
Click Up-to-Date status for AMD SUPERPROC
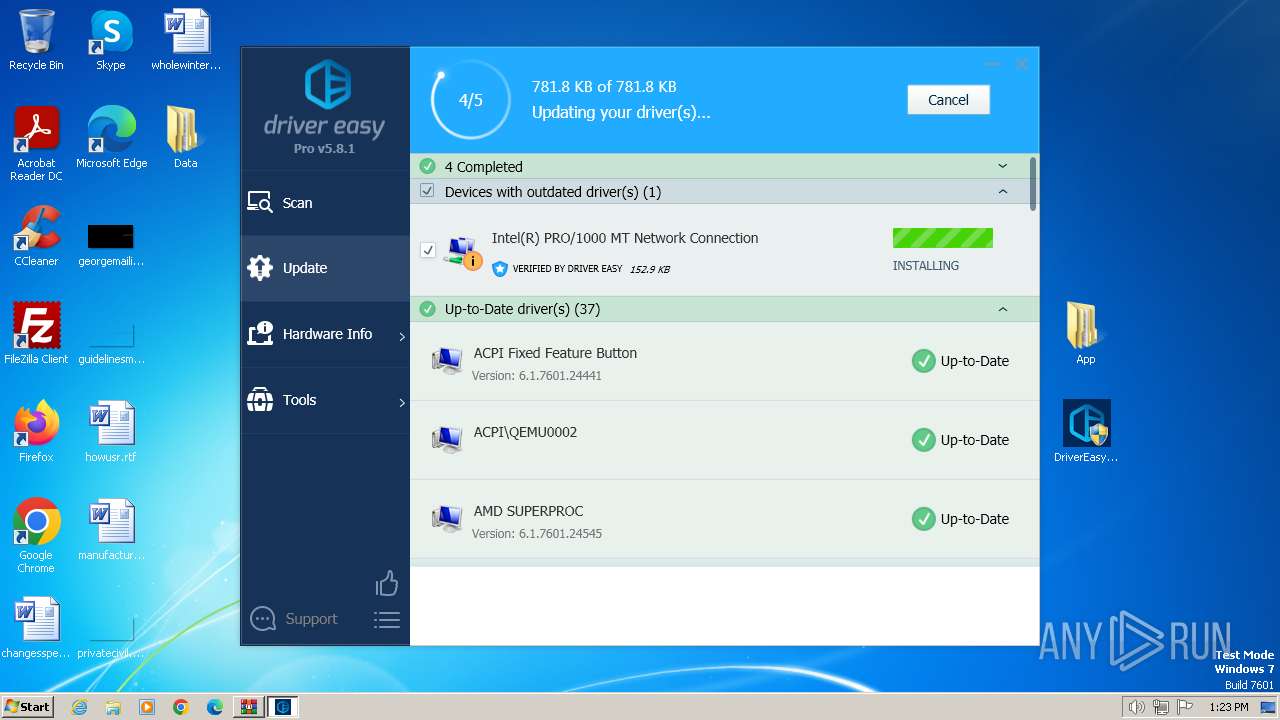coord(961,519)
